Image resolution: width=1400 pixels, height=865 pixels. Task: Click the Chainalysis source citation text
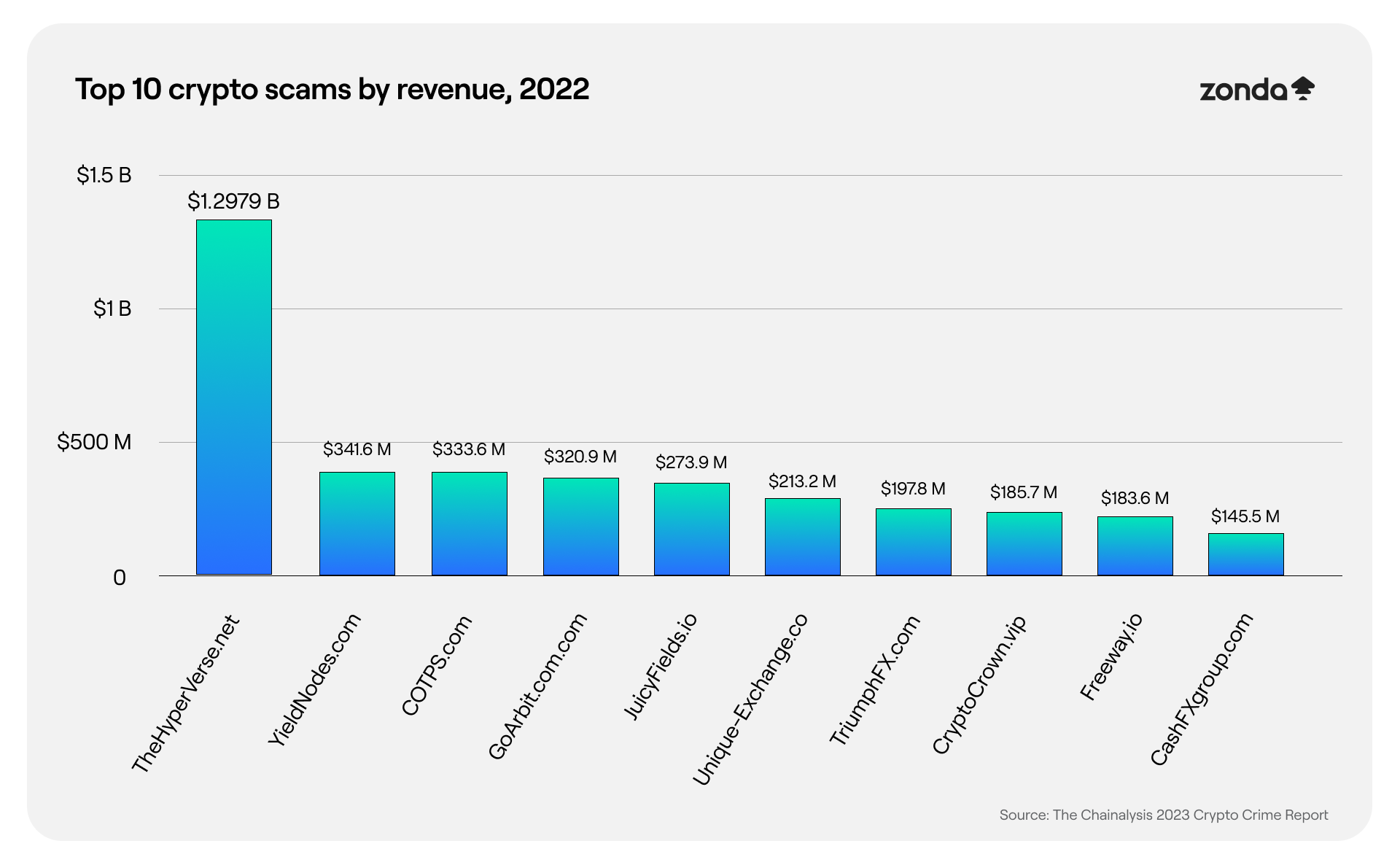(x=1163, y=815)
